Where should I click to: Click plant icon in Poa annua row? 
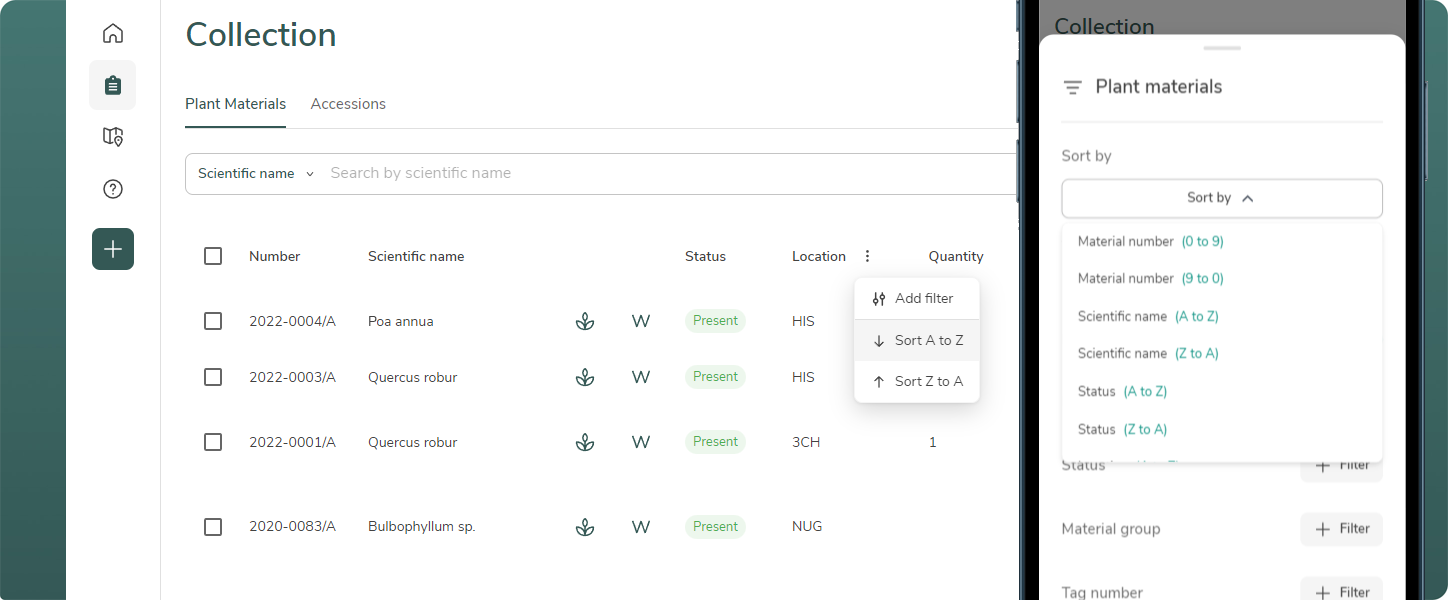pos(585,321)
